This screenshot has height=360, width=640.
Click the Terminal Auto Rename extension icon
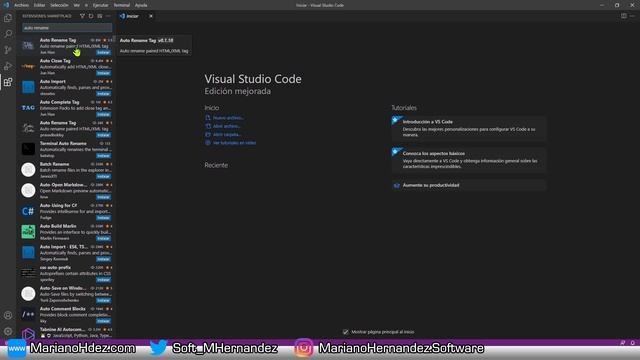click(x=28, y=149)
